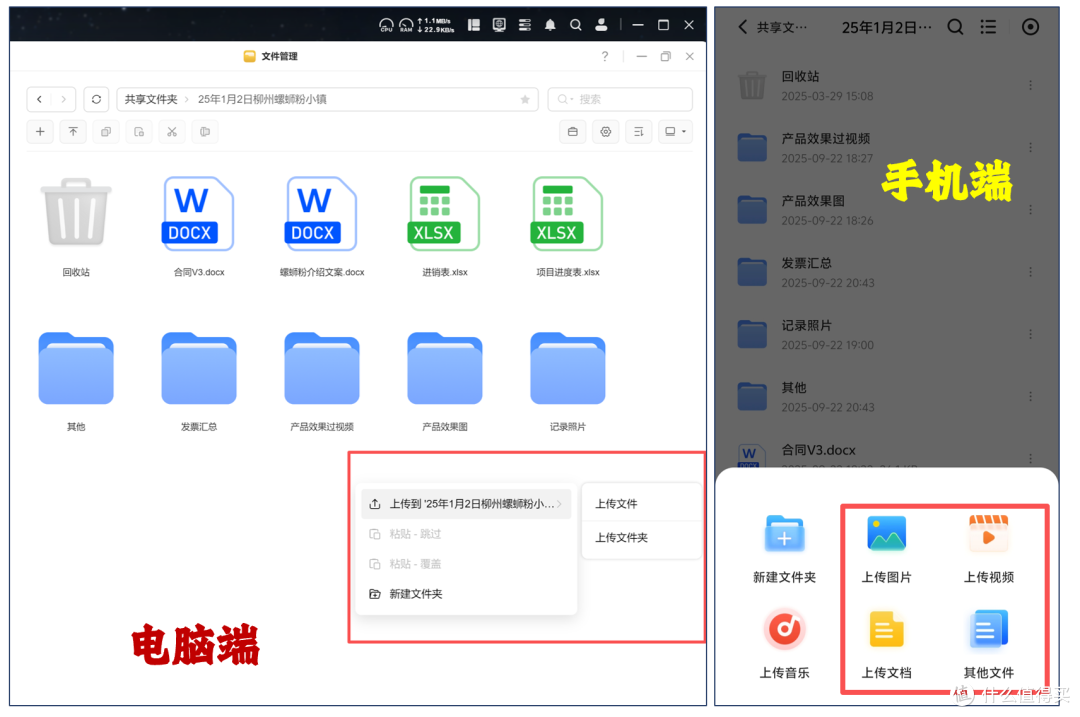The image size is (1080, 717).
Task: Click the paste toolbar icon beside copy
Action: click(x=139, y=132)
